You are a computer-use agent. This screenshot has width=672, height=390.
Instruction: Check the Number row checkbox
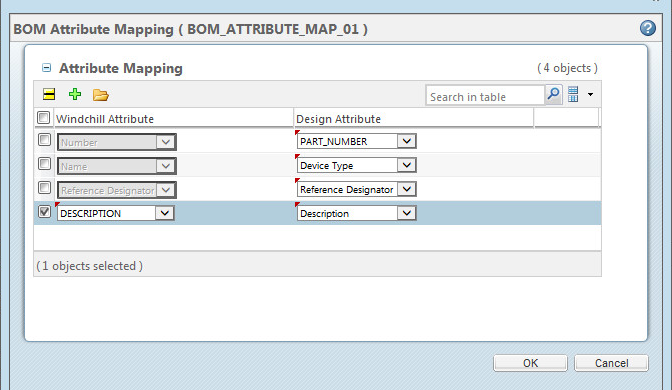click(x=45, y=140)
